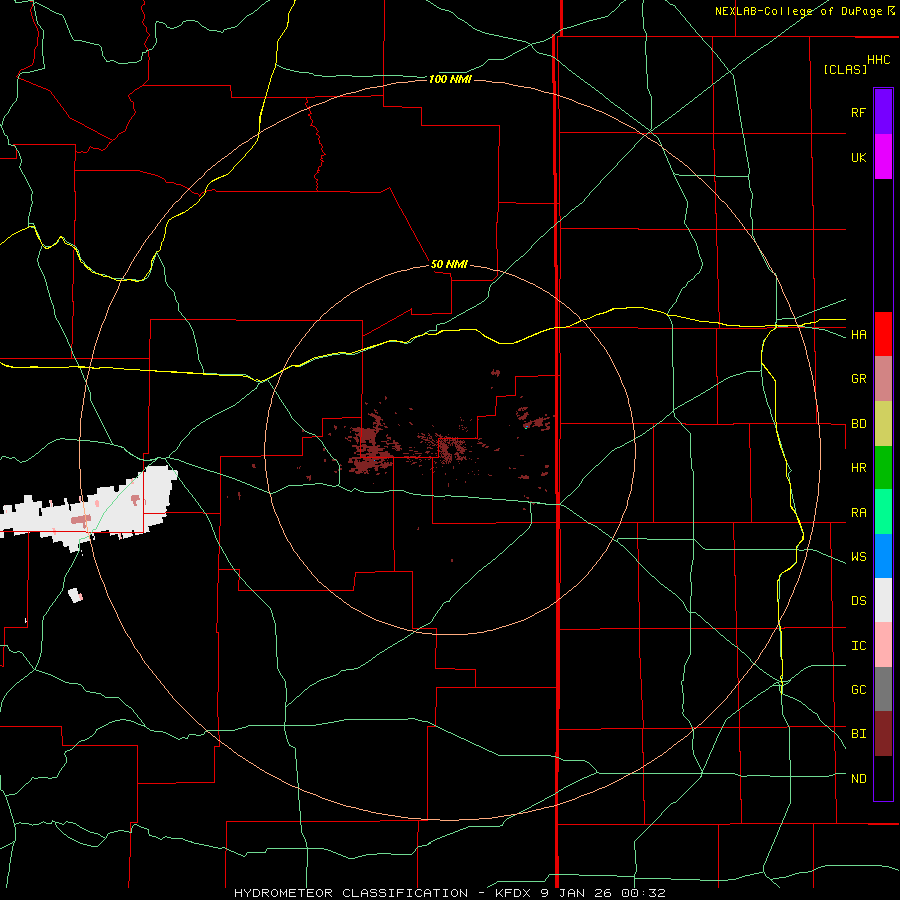Click the GR graupel legend swatch
Image resolution: width=900 pixels, height=900 pixels.
(883, 379)
